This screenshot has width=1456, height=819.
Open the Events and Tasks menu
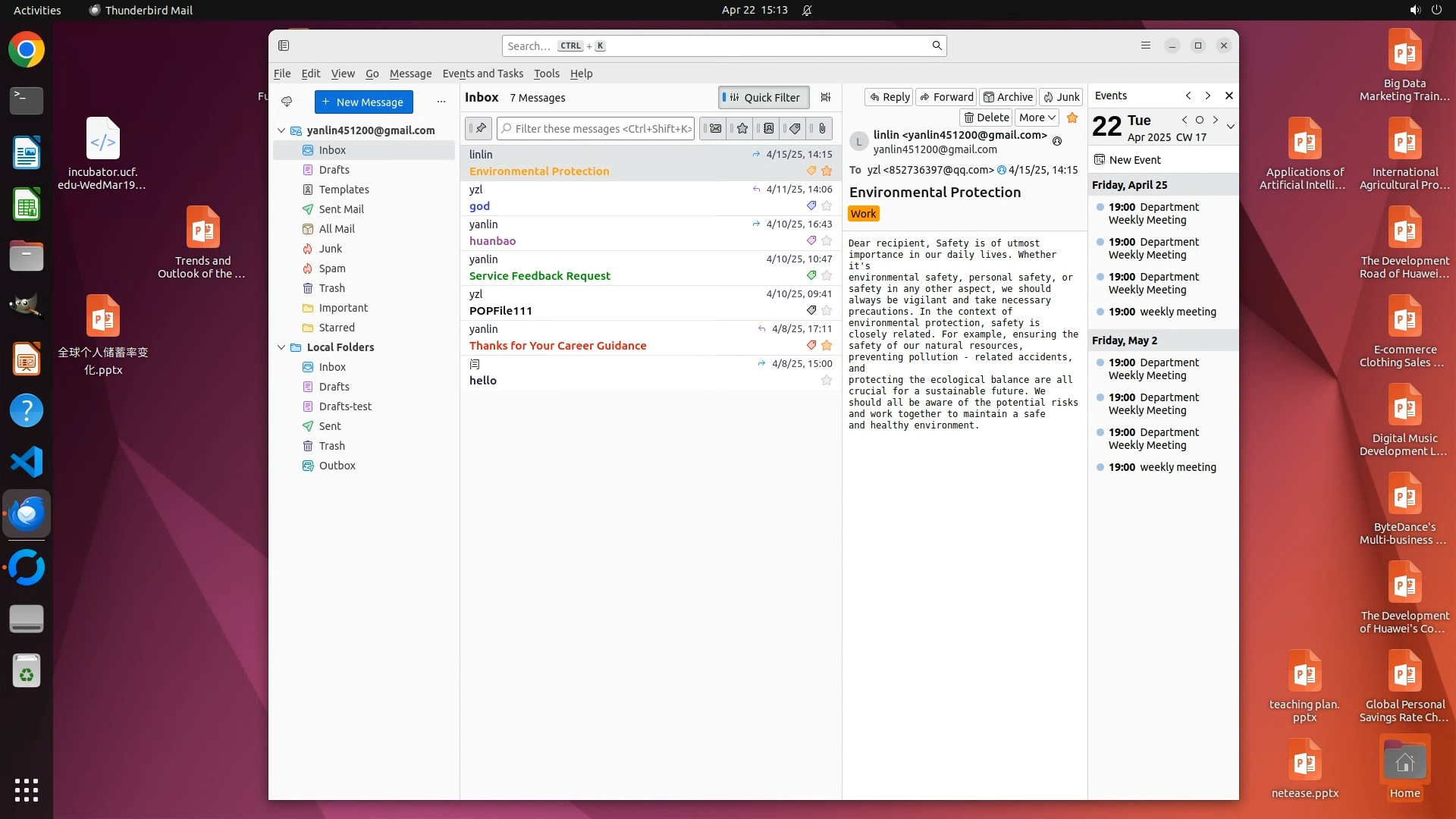coord(482,74)
